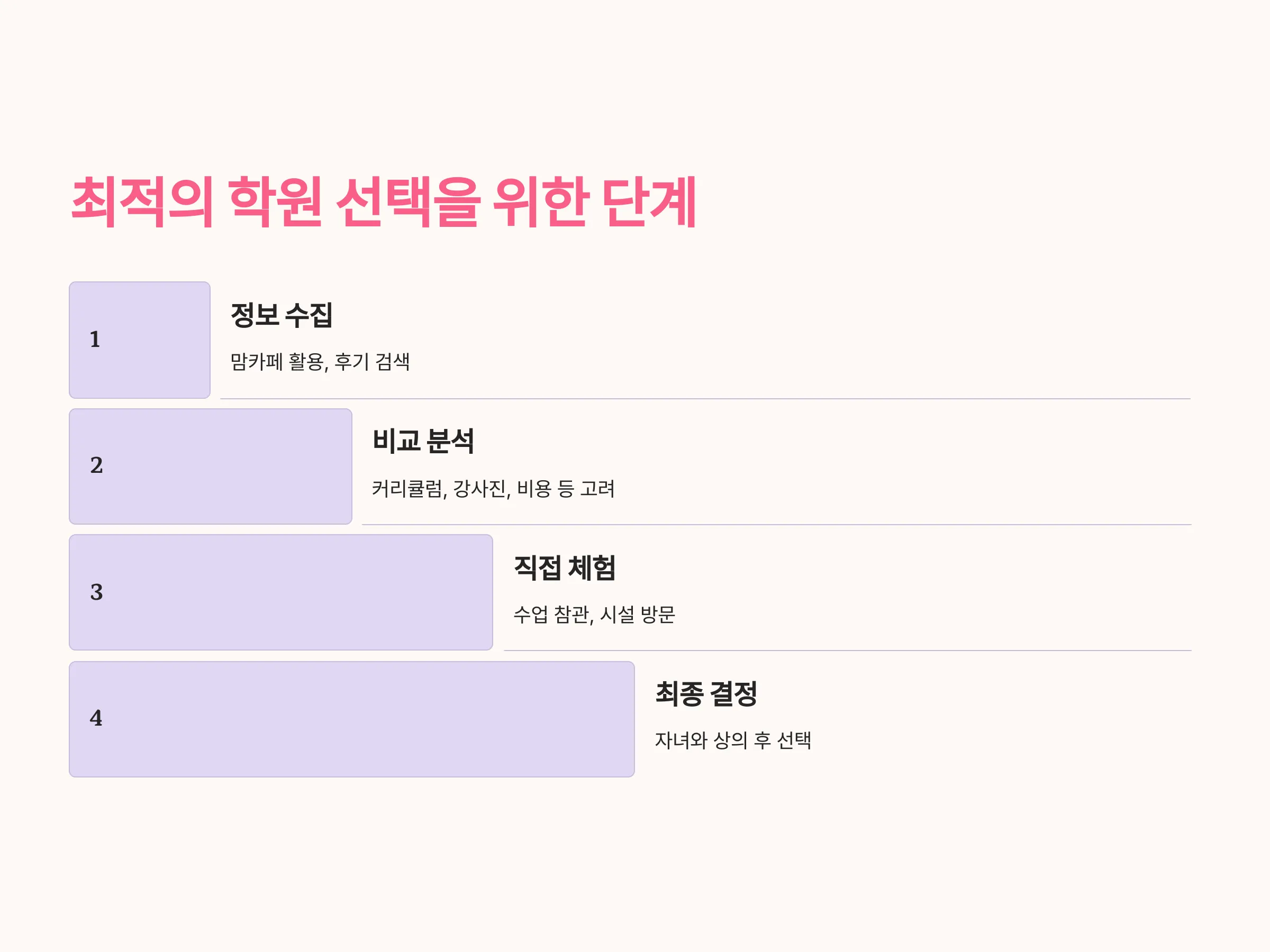The image size is (1270, 952).
Task: Click the text 커리큘럼, 강사진, 비용 등 고려
Action: [493, 488]
